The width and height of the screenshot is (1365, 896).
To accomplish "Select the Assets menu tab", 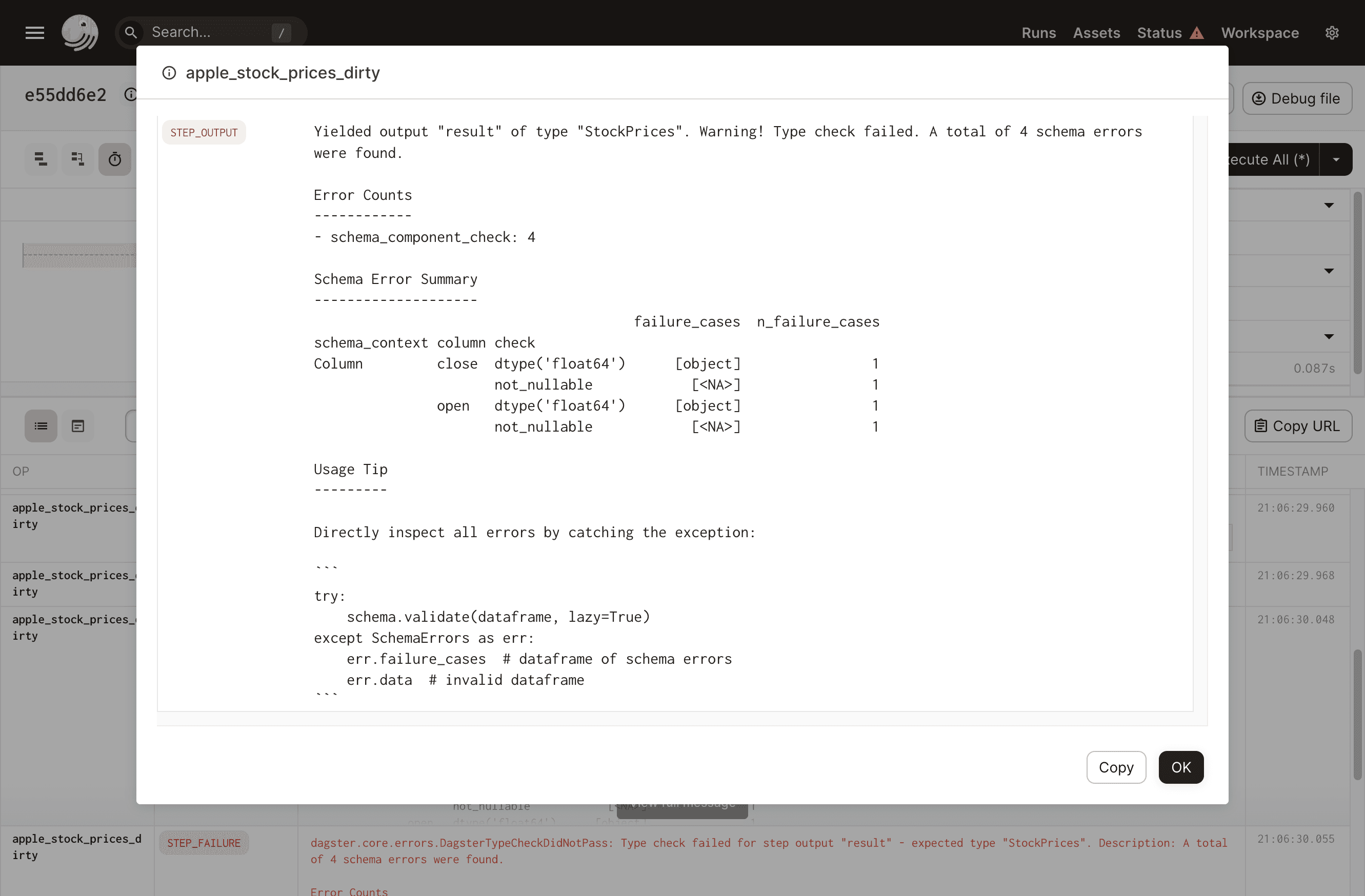I will pyautogui.click(x=1096, y=32).
